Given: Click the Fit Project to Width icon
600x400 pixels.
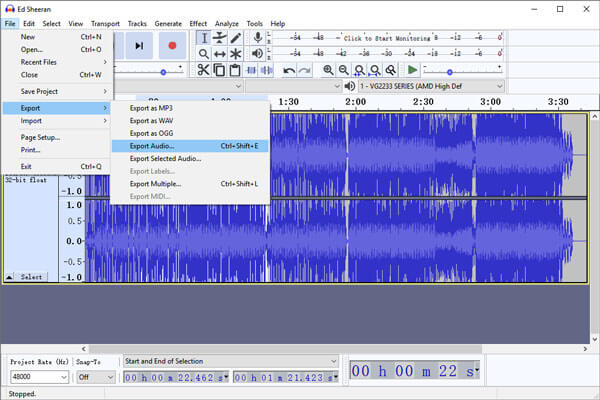Looking at the screenshot, I should (x=375, y=70).
